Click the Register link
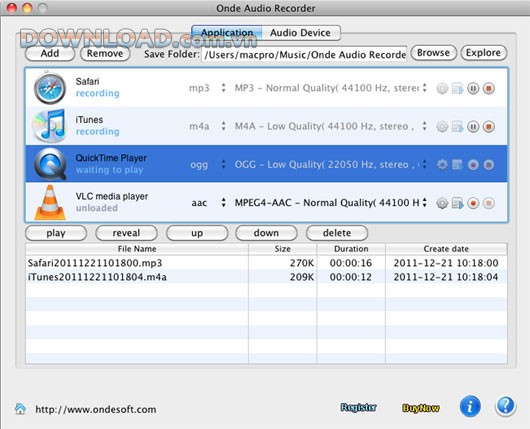Image resolution: width=530 pixels, height=429 pixels. pyautogui.click(x=359, y=408)
